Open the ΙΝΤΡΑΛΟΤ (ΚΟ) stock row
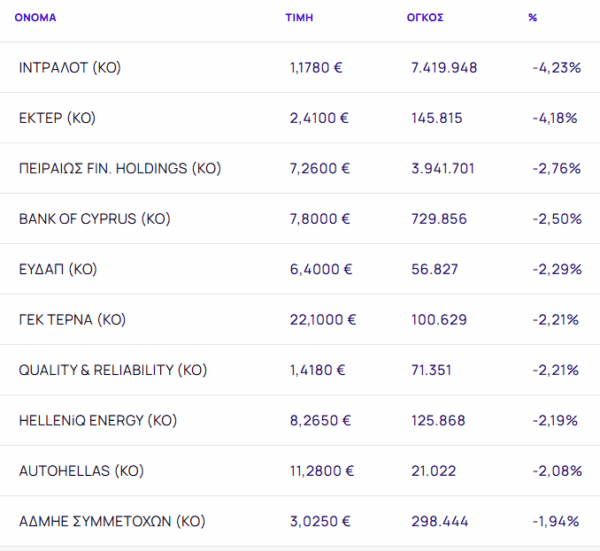 [69, 67]
